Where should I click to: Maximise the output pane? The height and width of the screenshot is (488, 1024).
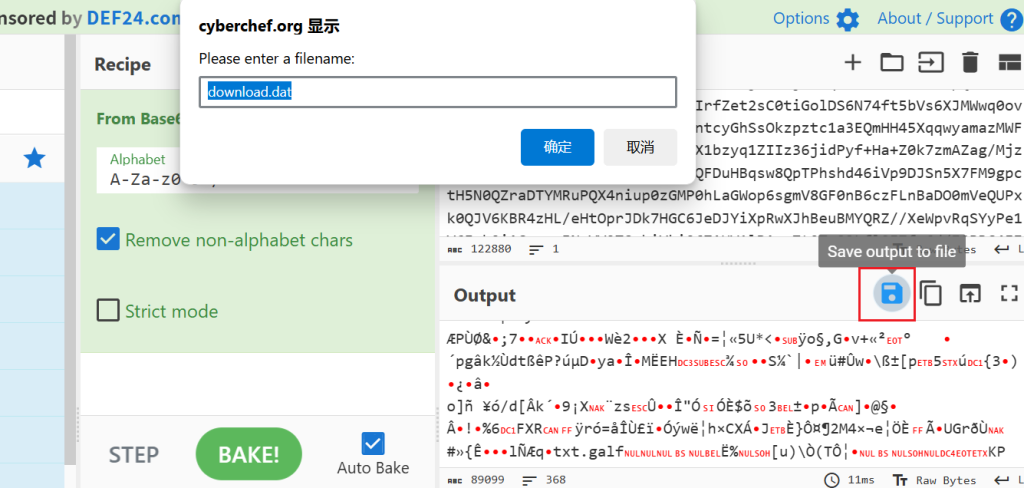tap(1009, 294)
